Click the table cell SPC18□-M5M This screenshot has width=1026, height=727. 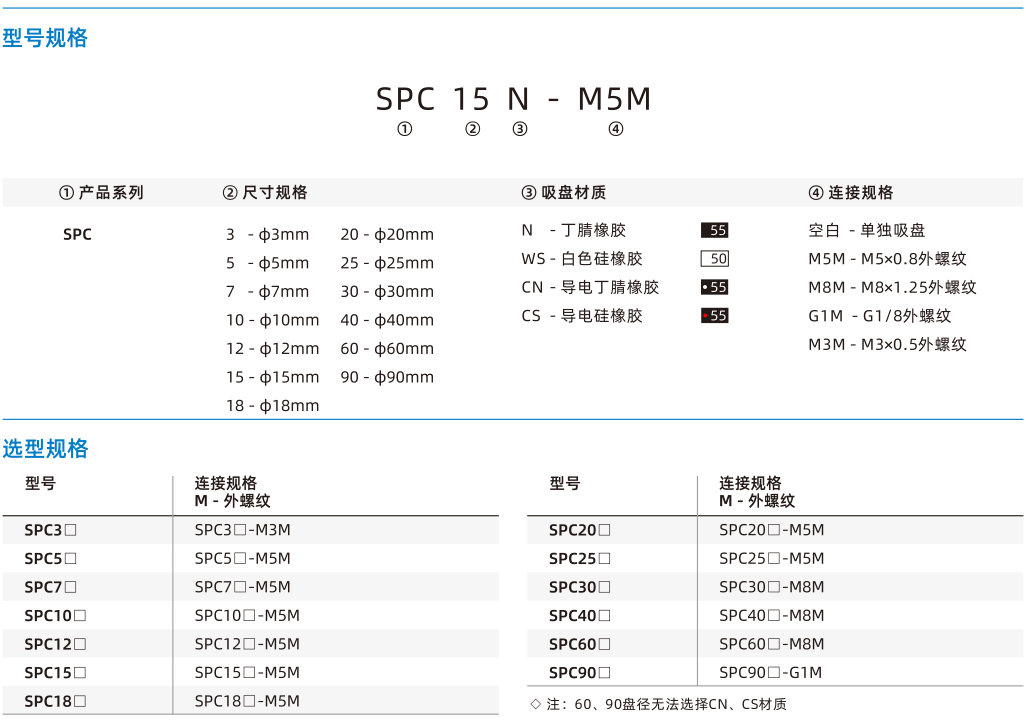247,701
